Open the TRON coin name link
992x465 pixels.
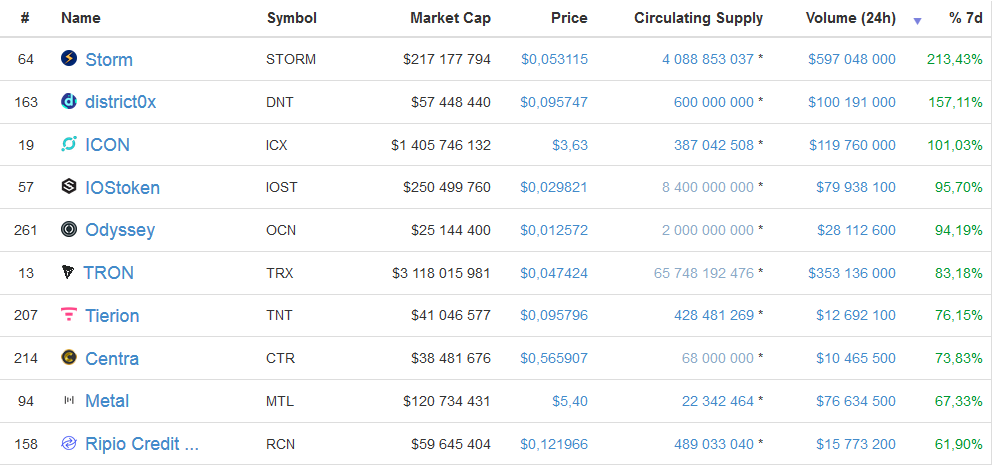click(x=109, y=273)
